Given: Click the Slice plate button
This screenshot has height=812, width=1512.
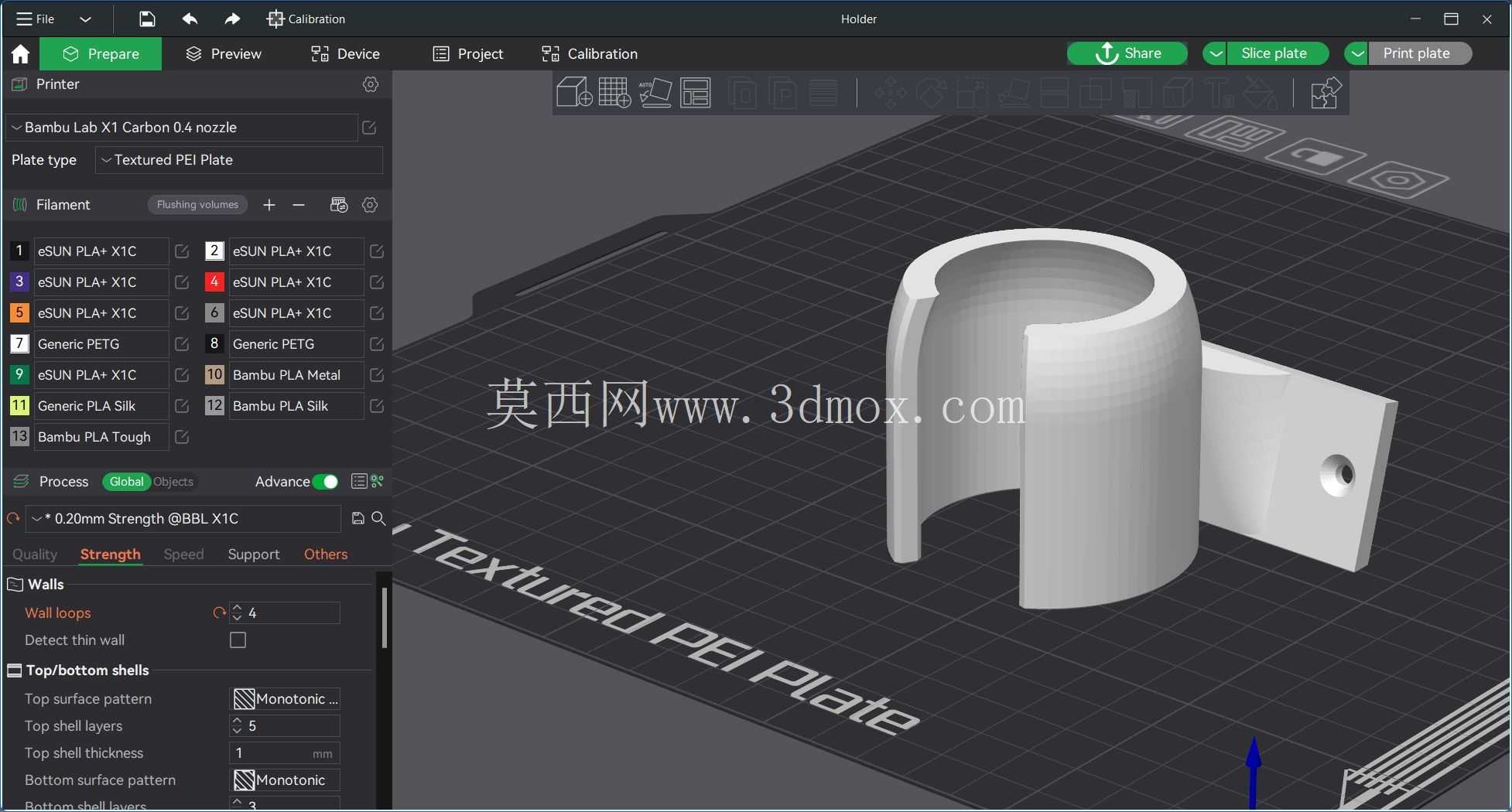Looking at the screenshot, I should [x=1278, y=53].
